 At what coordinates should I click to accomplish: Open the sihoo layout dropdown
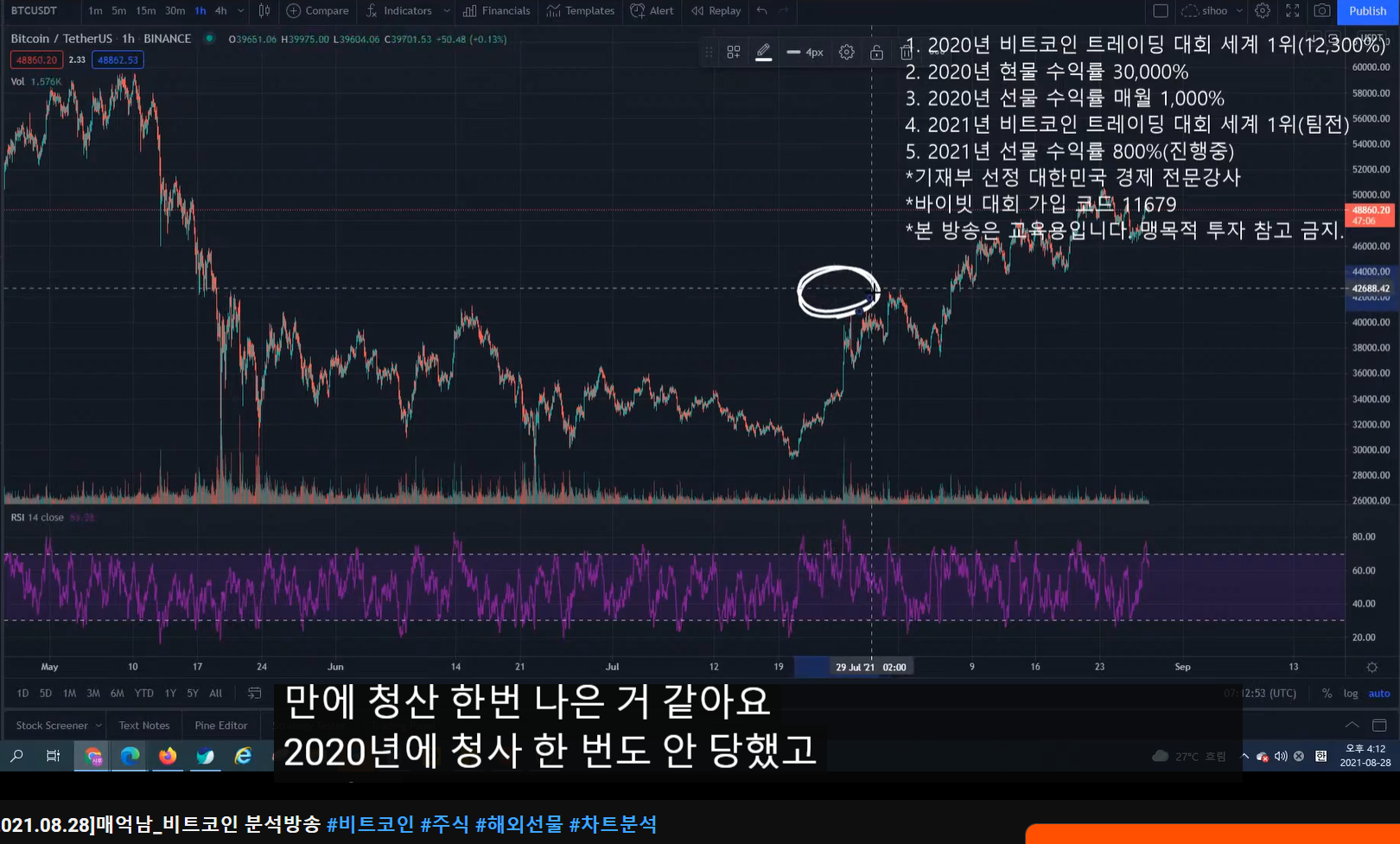point(1213,11)
